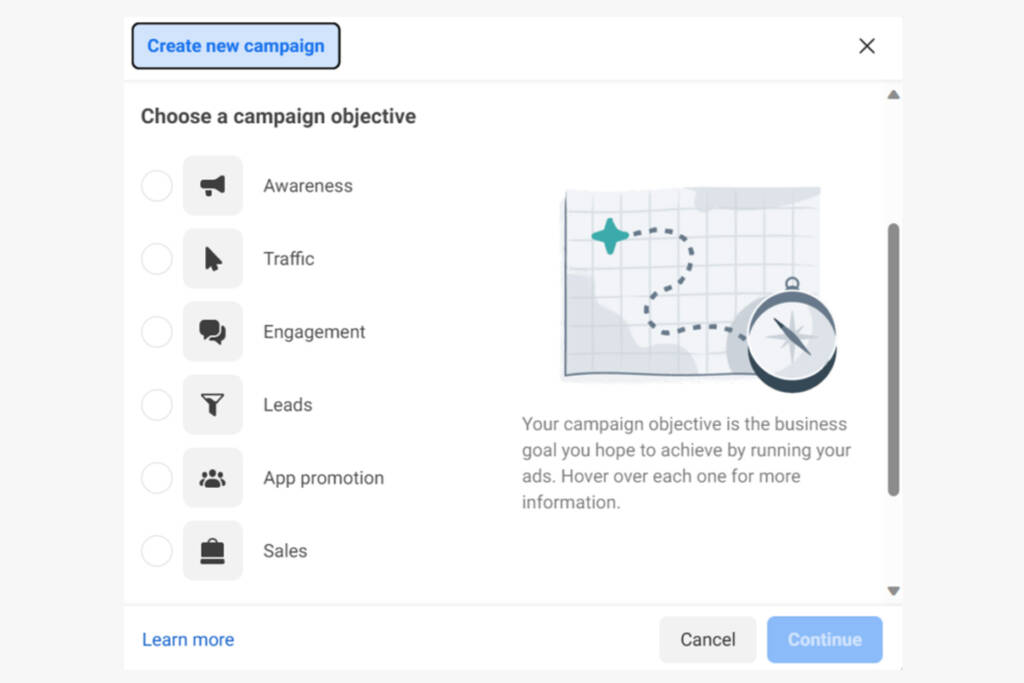Select the Traffic radio button
The height and width of the screenshot is (683, 1024).
tap(157, 259)
